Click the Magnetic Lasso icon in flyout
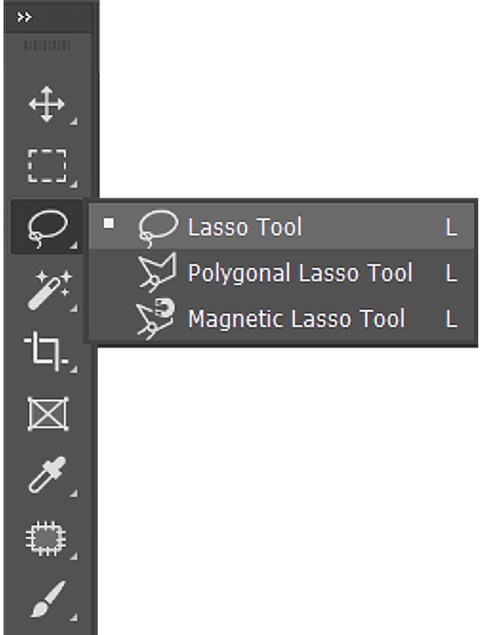 click(x=156, y=318)
